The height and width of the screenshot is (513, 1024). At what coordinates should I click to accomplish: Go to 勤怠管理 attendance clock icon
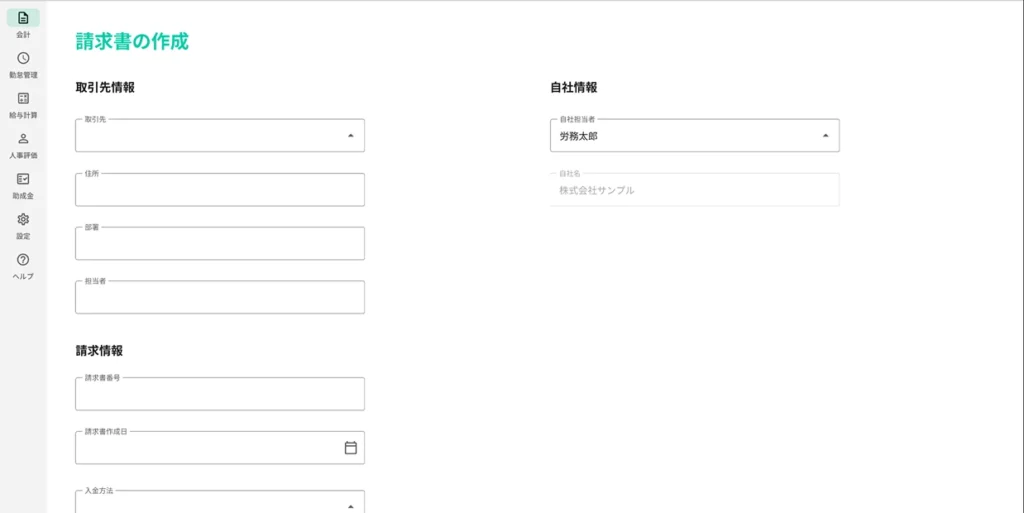(x=23, y=58)
